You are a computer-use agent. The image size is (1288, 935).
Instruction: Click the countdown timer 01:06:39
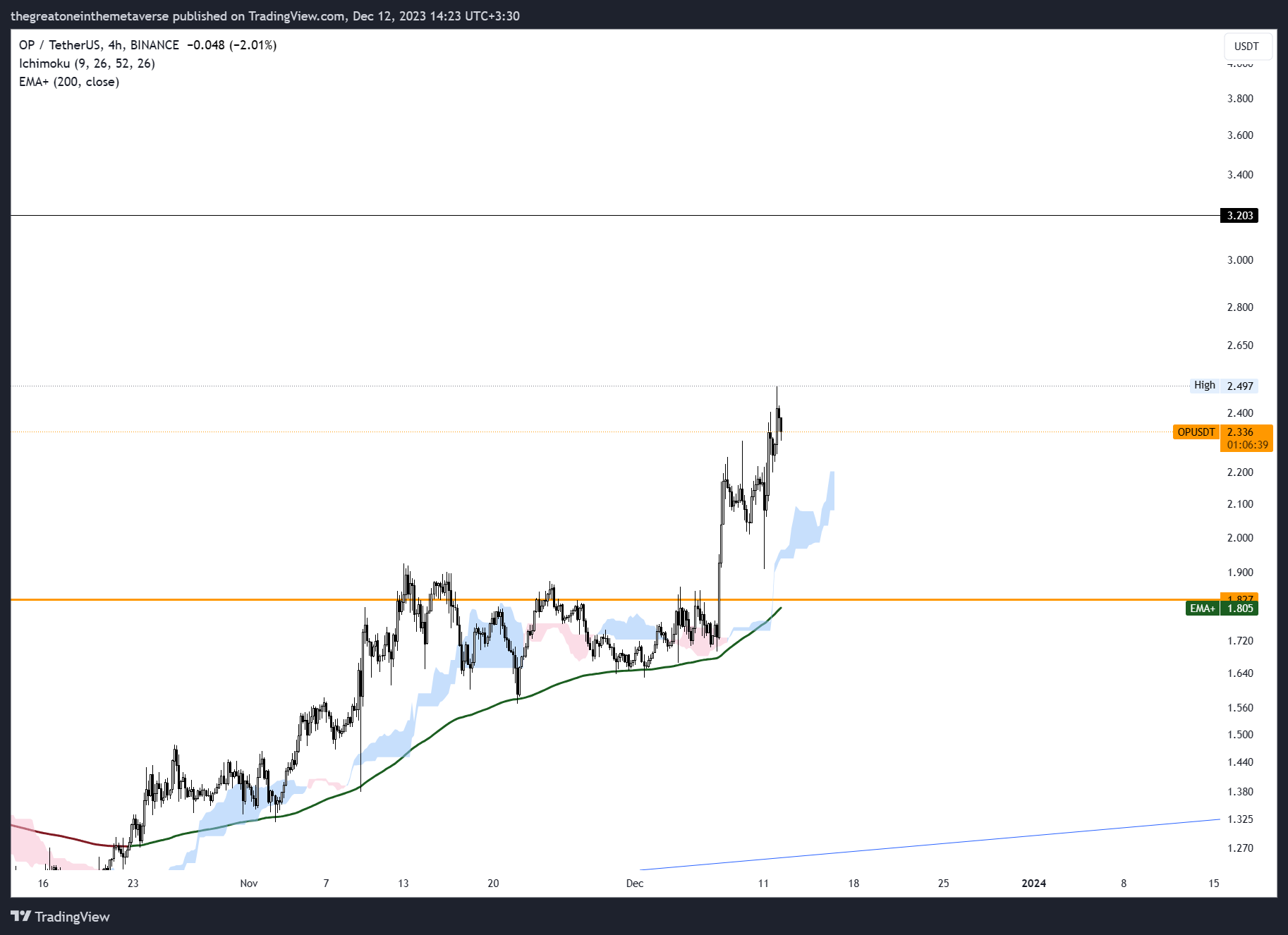(x=1247, y=445)
